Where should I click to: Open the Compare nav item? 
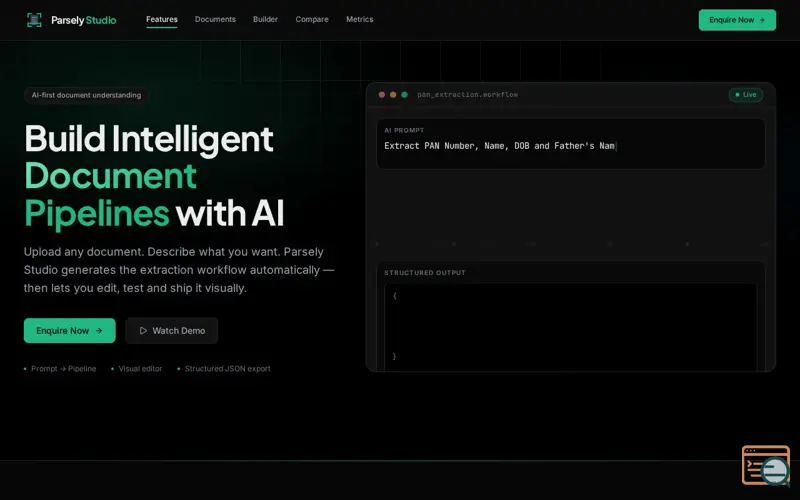[312, 19]
